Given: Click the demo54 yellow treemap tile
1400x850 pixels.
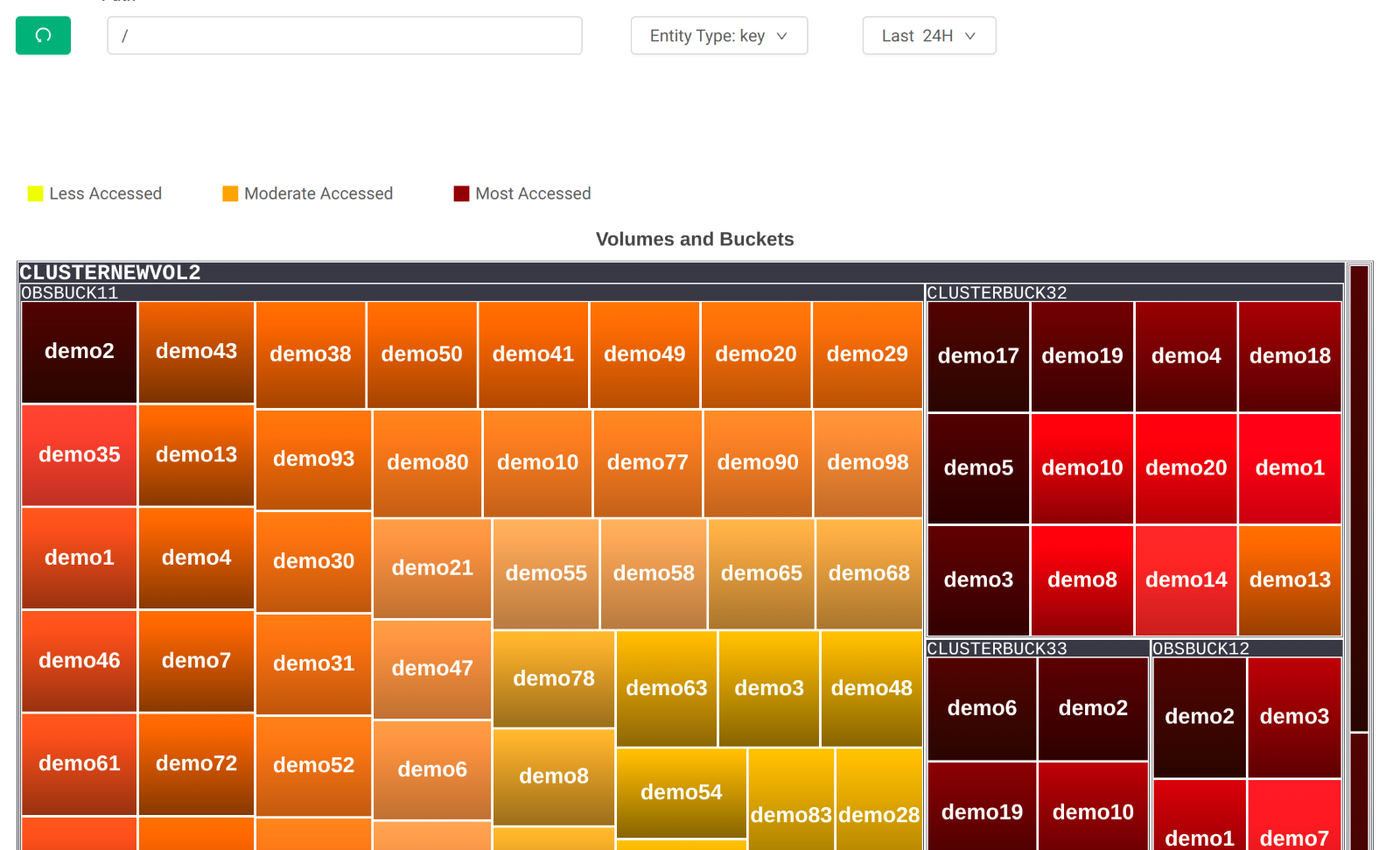Looking at the screenshot, I should (681, 792).
